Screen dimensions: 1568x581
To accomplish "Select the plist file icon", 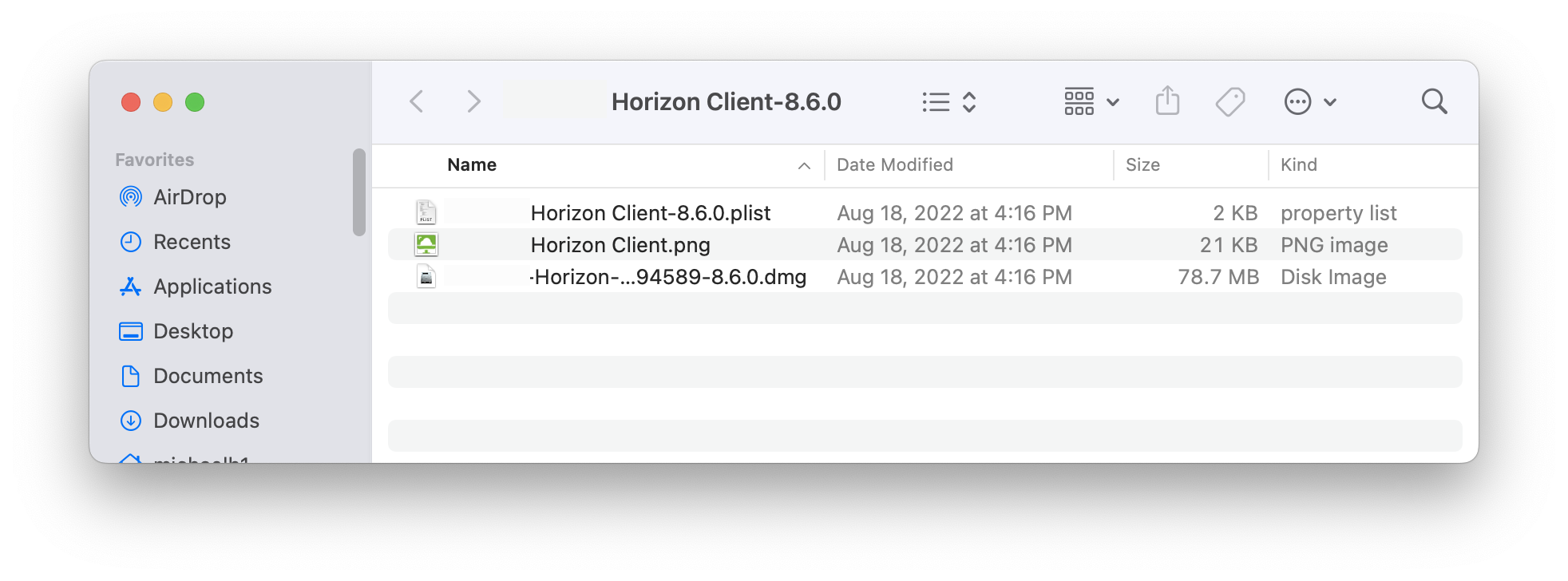I will 426,212.
